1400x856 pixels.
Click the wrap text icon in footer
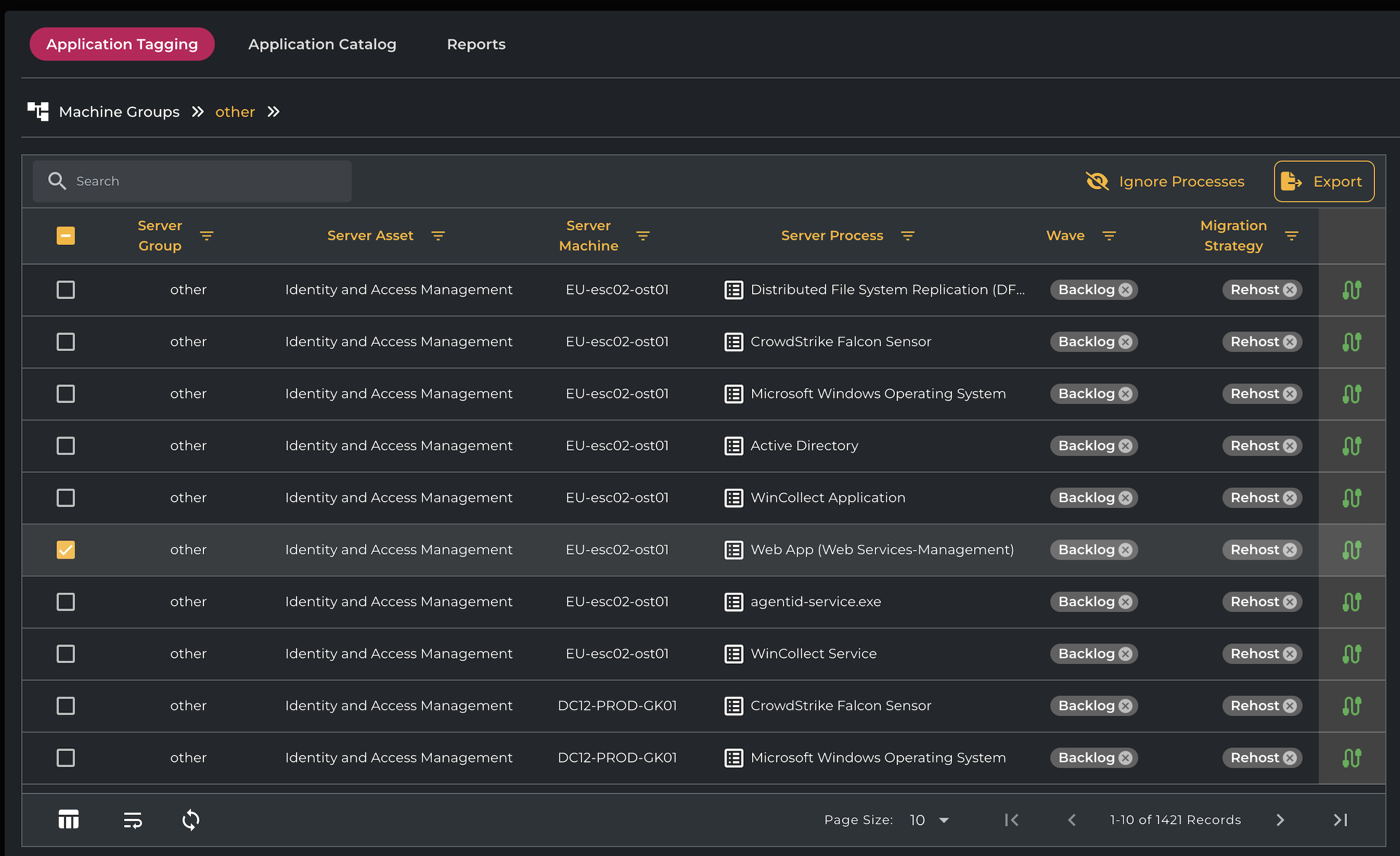tap(133, 819)
